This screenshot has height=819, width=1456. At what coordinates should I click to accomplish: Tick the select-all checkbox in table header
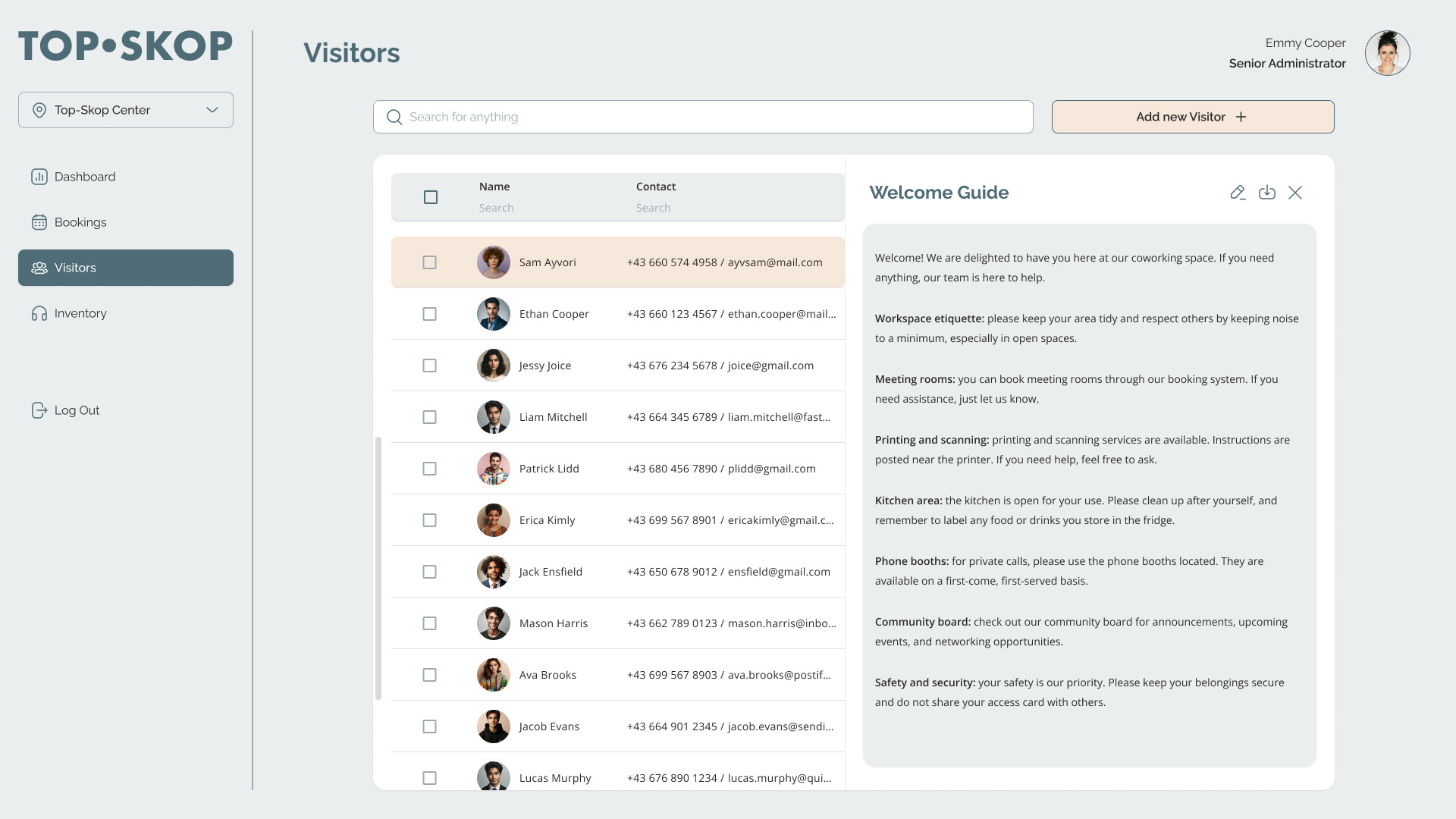[x=431, y=197]
